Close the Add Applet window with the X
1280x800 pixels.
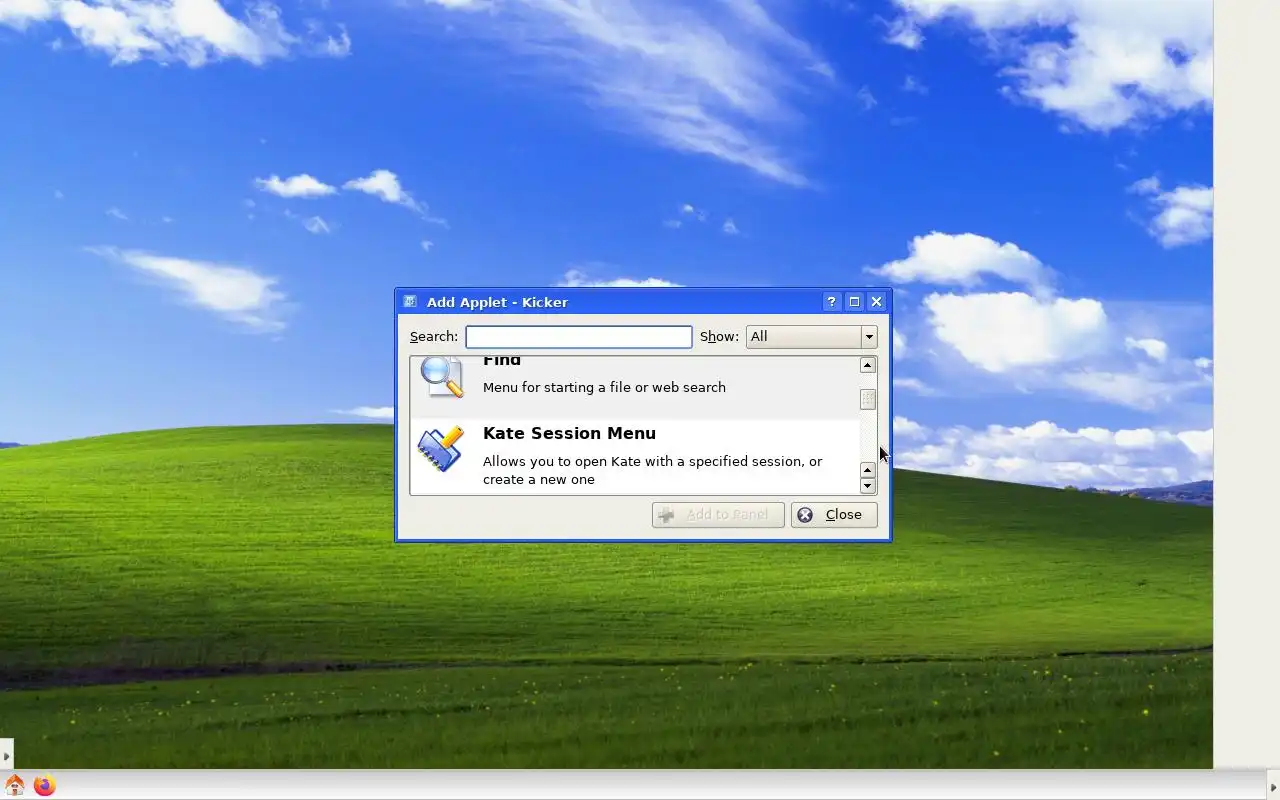[x=876, y=301]
